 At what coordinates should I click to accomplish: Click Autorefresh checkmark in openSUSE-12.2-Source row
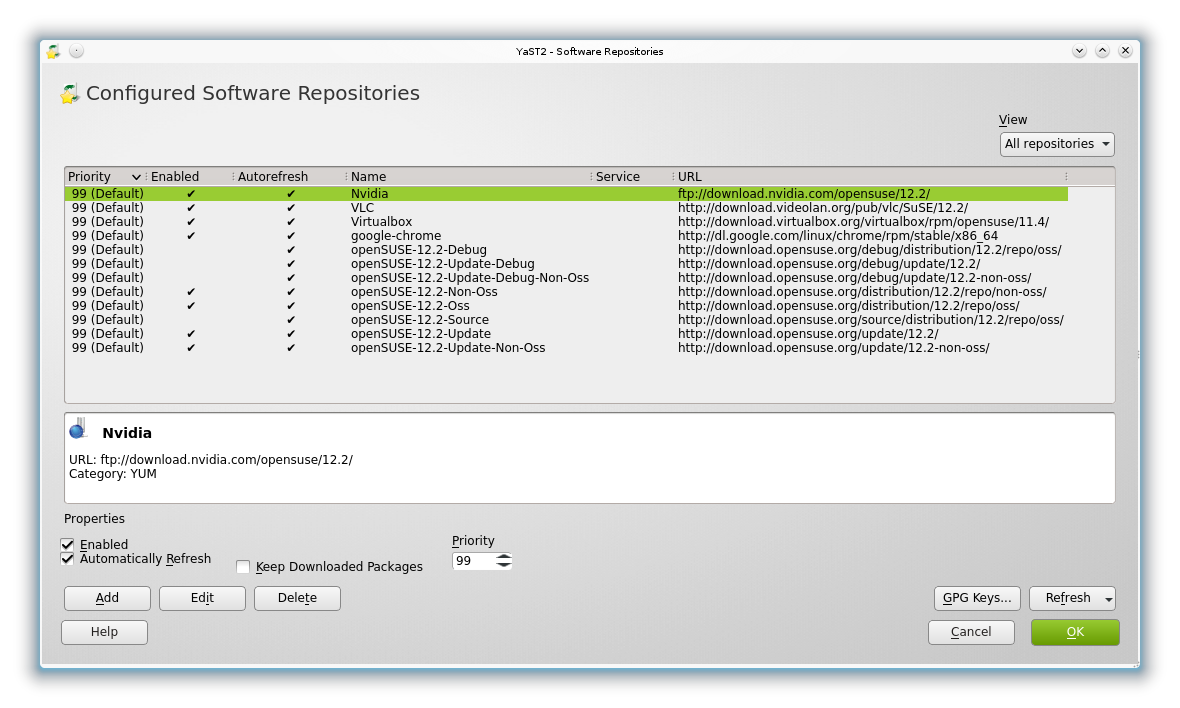point(291,320)
